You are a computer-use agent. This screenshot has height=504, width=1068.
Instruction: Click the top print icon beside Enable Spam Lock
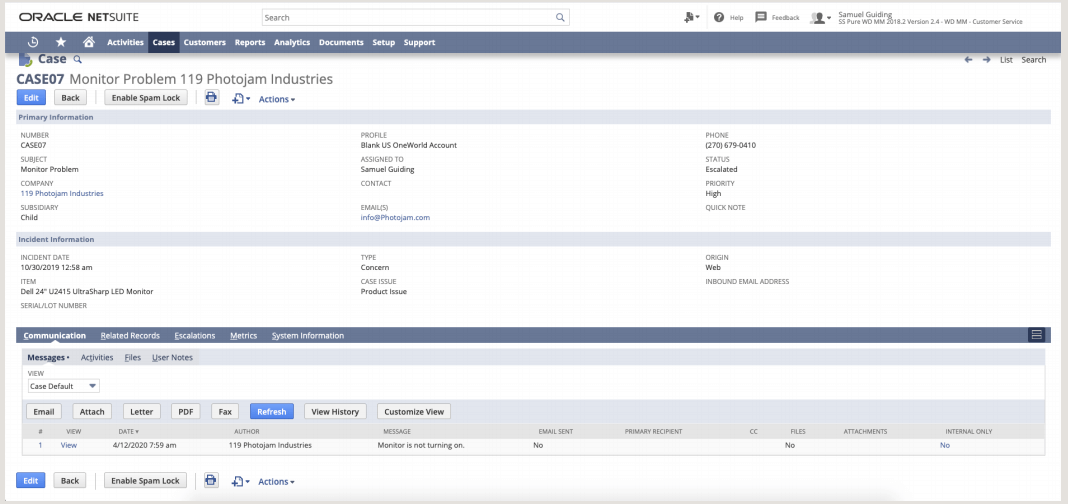click(x=211, y=98)
